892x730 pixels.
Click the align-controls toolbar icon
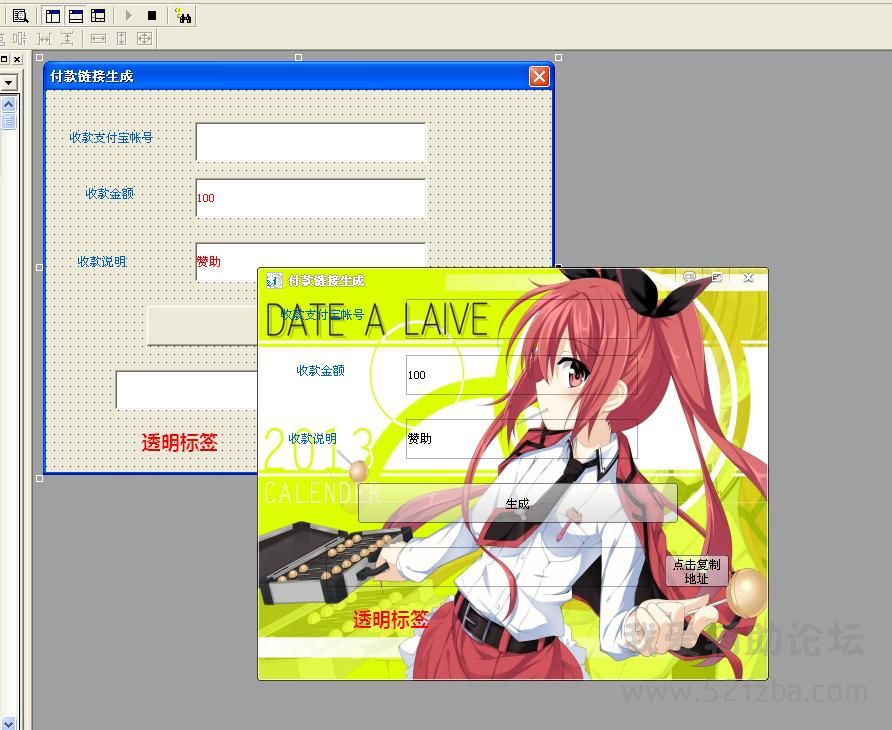[x=20, y=39]
